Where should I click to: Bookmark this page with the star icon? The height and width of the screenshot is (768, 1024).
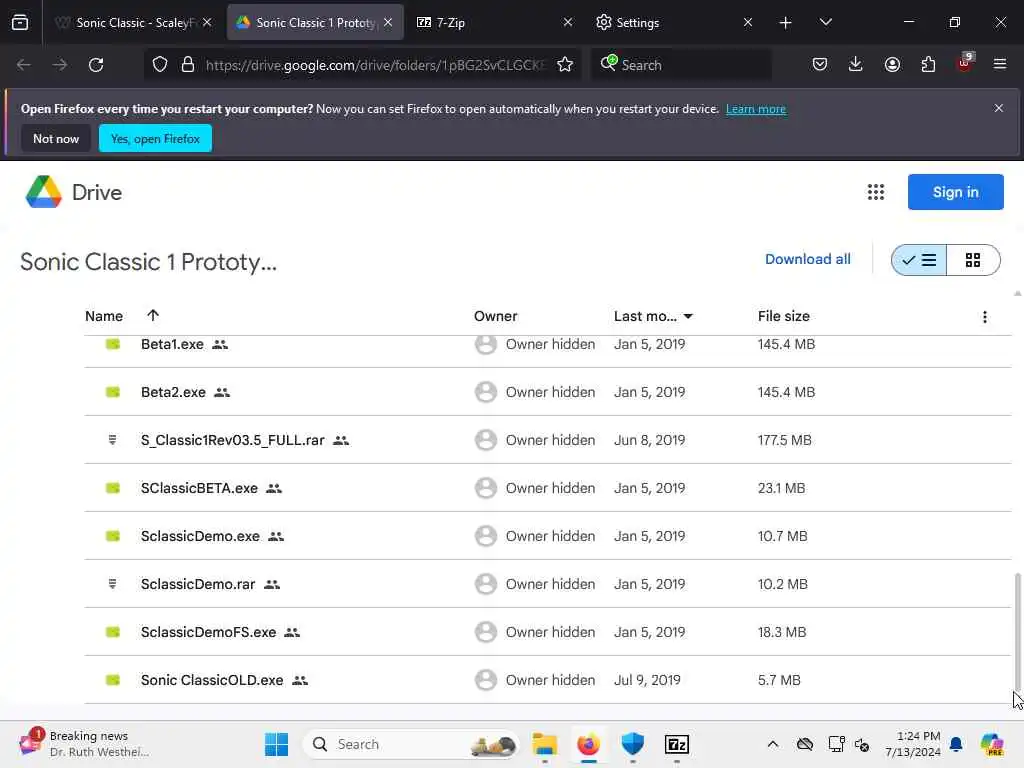tap(565, 65)
